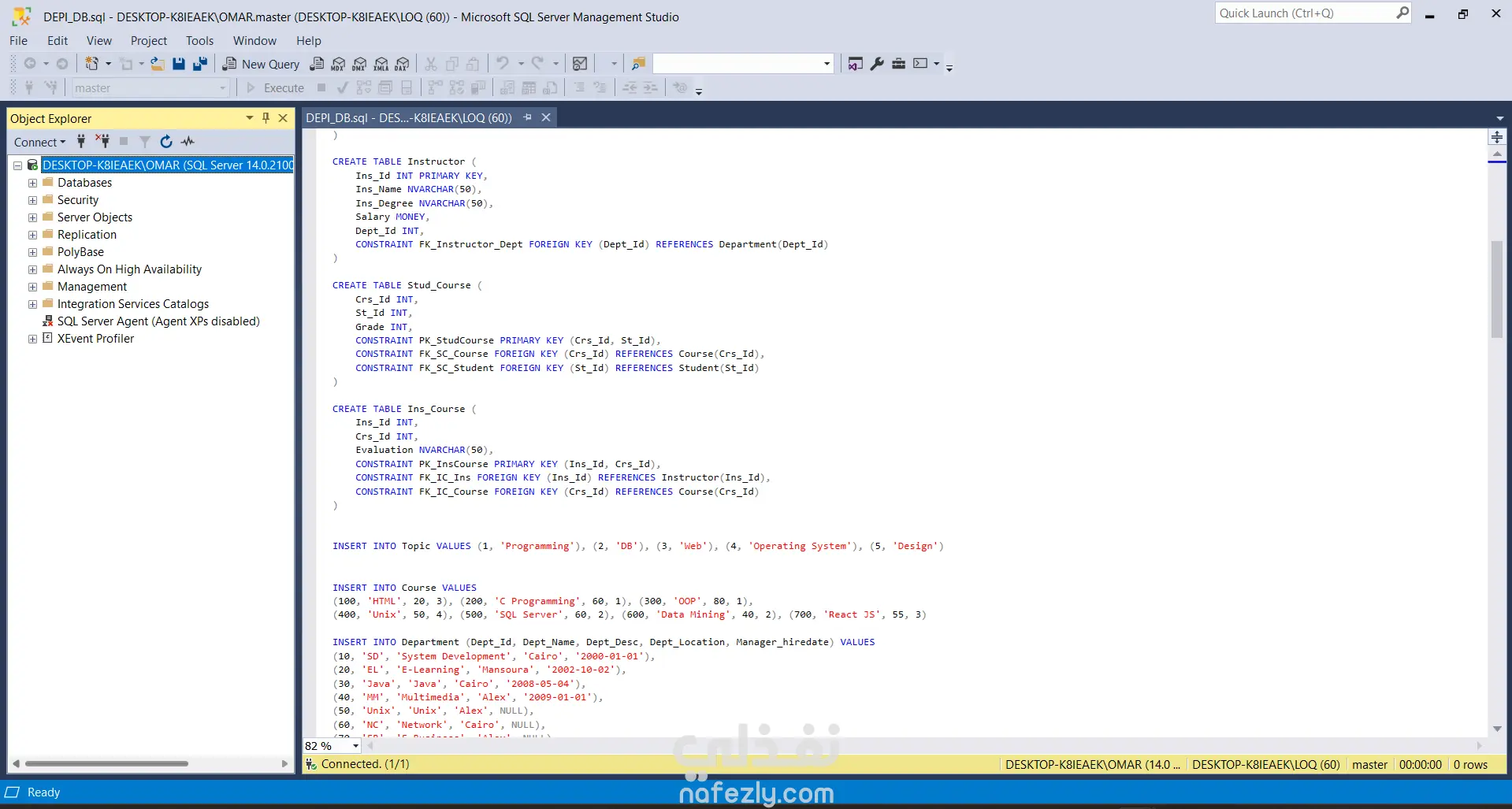Image resolution: width=1512 pixels, height=809 pixels.
Task: Click the Save icon in the toolbar
Action: pyautogui.click(x=179, y=64)
